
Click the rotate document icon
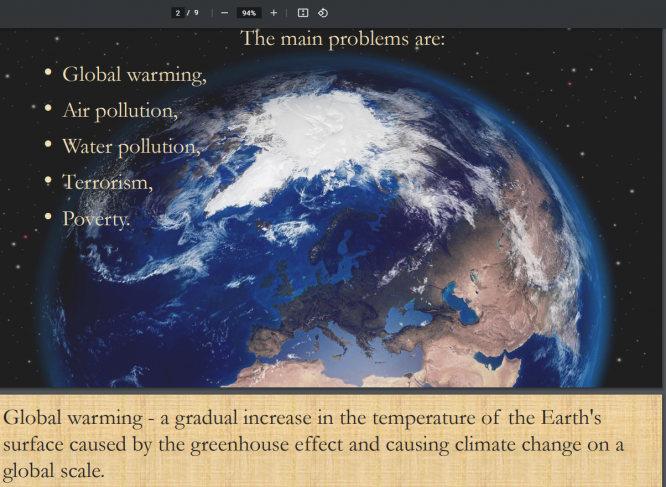(323, 13)
